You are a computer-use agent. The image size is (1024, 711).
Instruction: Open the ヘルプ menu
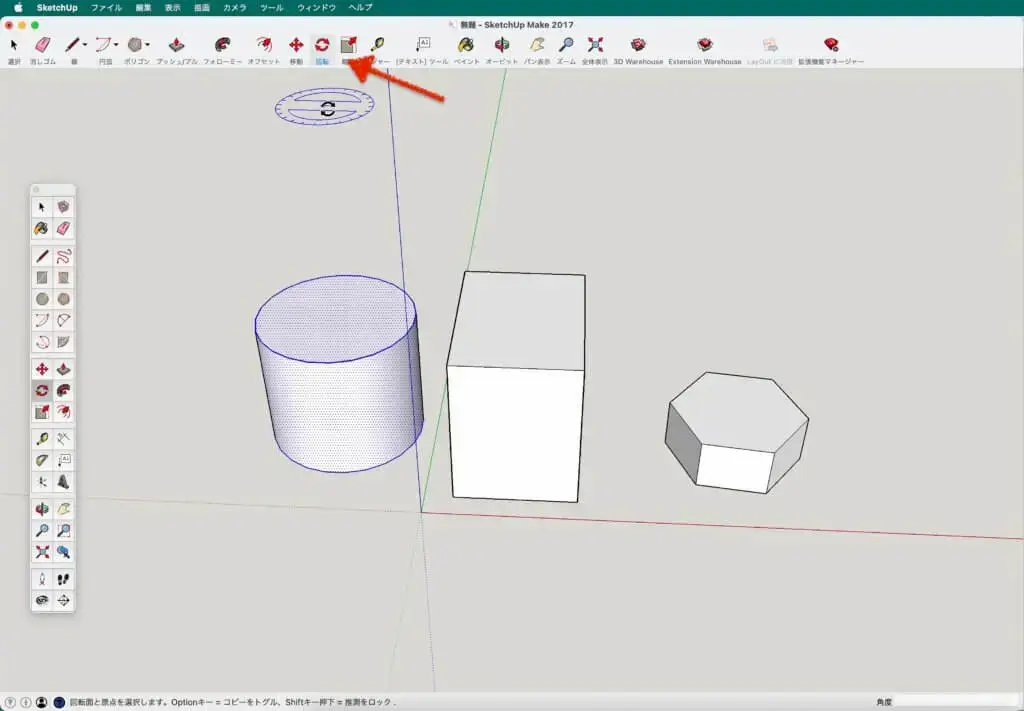coord(360,8)
